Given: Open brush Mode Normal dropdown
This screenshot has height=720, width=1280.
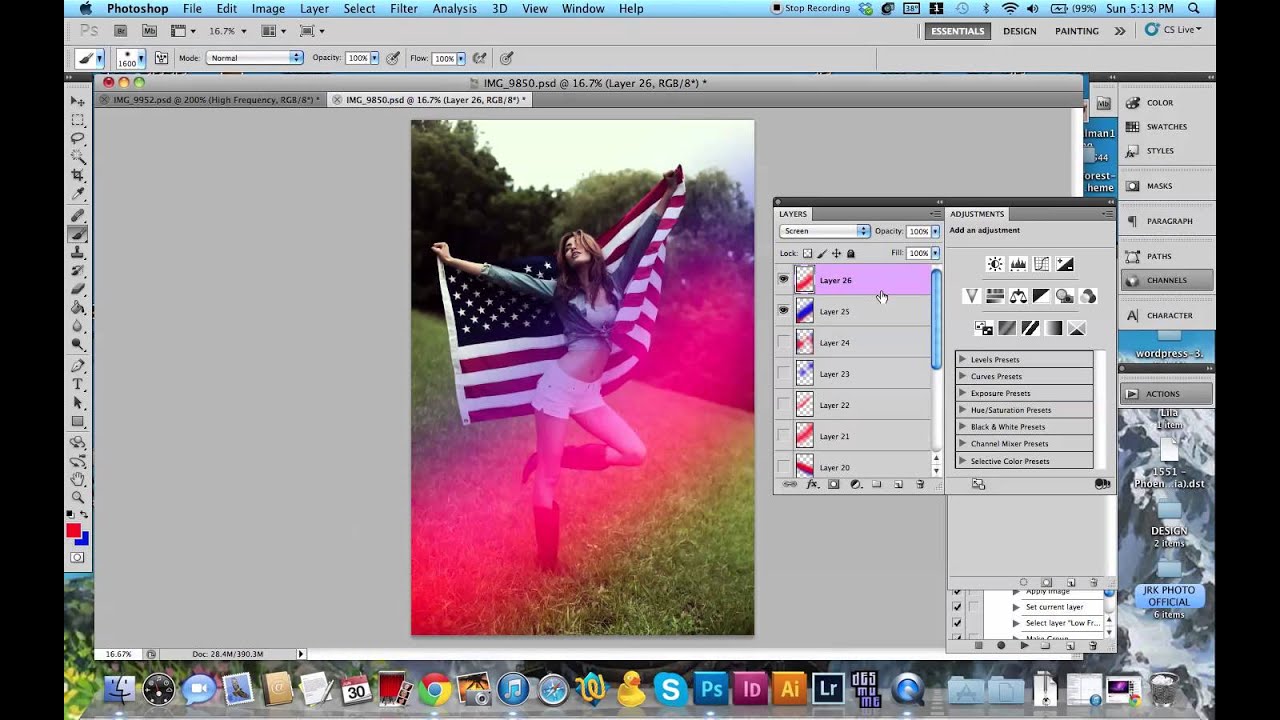Looking at the screenshot, I should tap(255, 58).
